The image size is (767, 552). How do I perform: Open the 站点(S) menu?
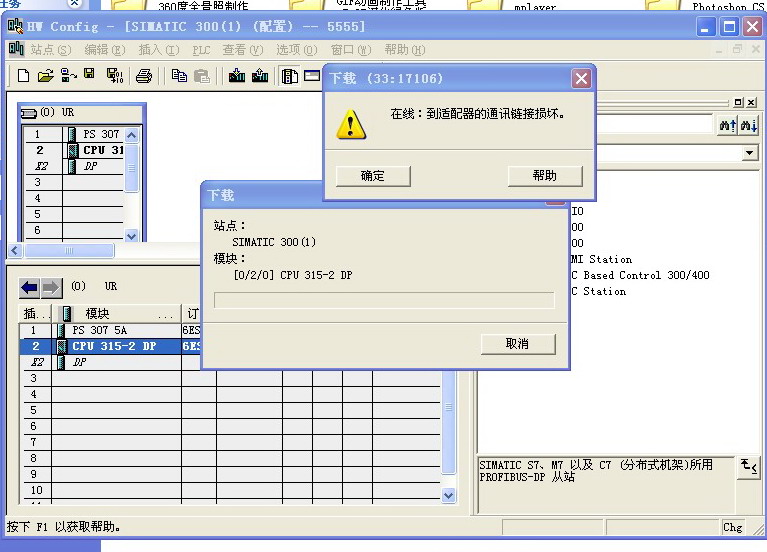50,50
